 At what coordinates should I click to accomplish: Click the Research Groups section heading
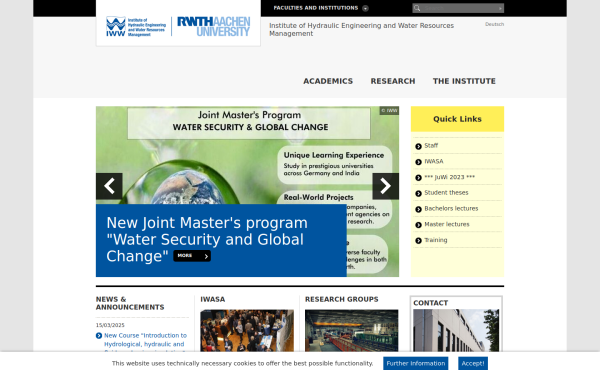341,299
